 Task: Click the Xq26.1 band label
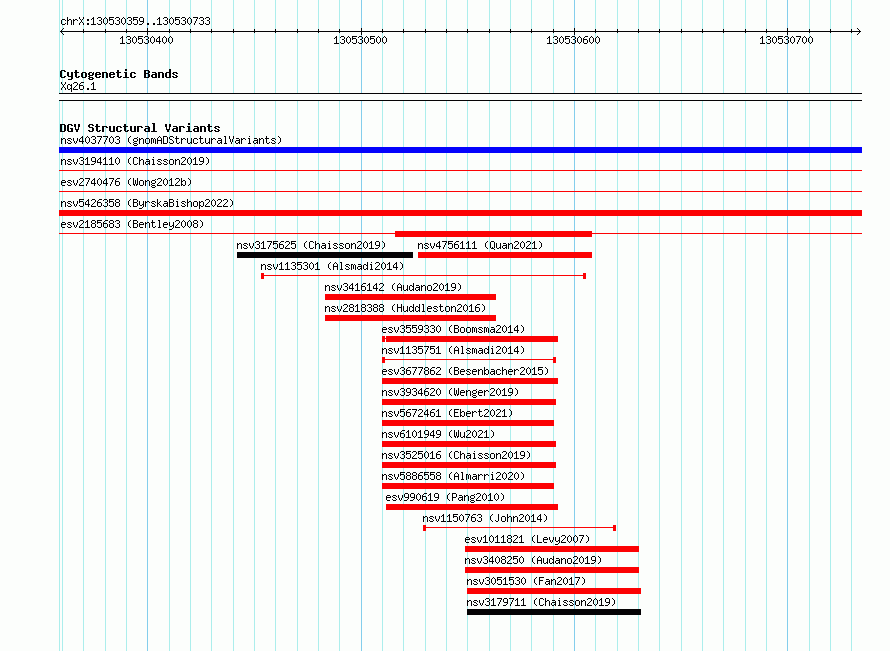click(78, 86)
